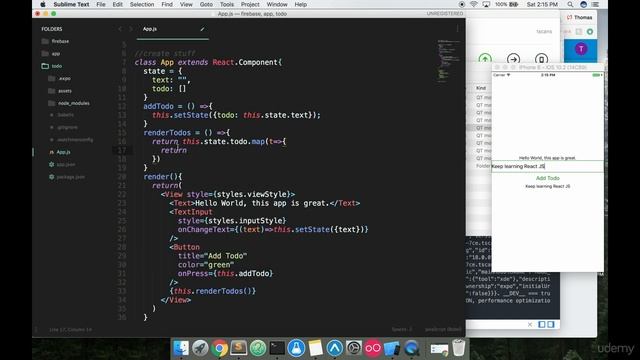Go forward with tab navigation right arrow

131,29
